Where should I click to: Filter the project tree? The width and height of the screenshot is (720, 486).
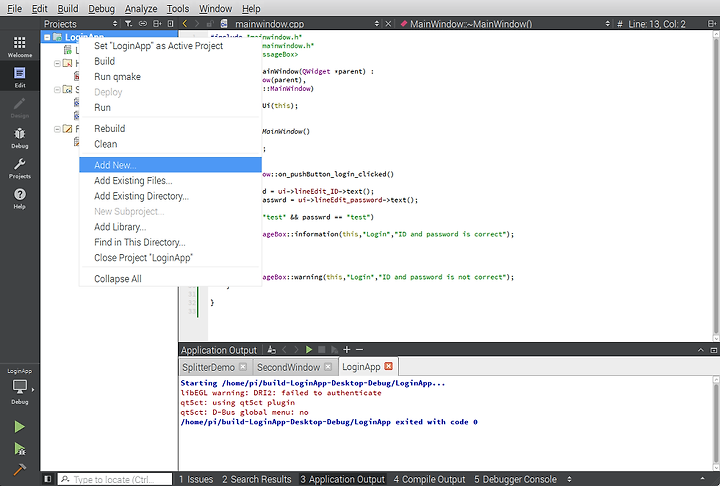tap(129, 23)
